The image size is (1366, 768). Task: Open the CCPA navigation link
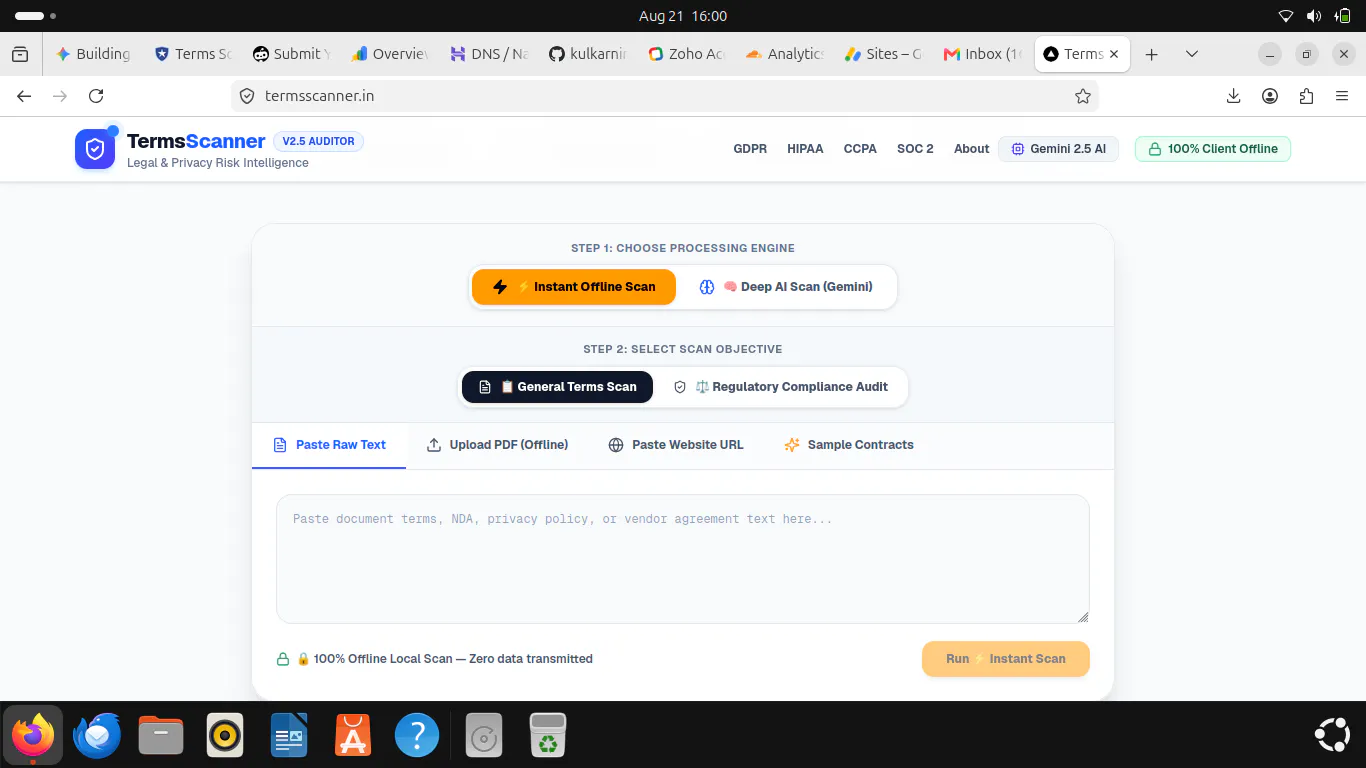[x=860, y=149]
